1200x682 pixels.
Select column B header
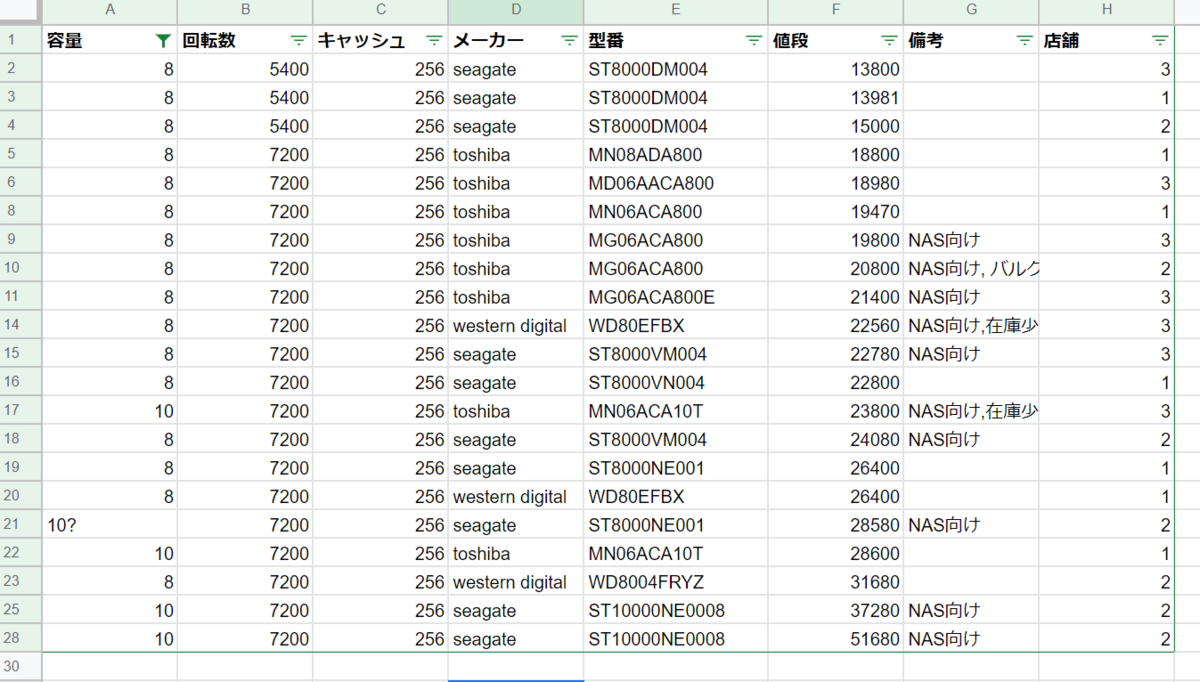pos(245,12)
